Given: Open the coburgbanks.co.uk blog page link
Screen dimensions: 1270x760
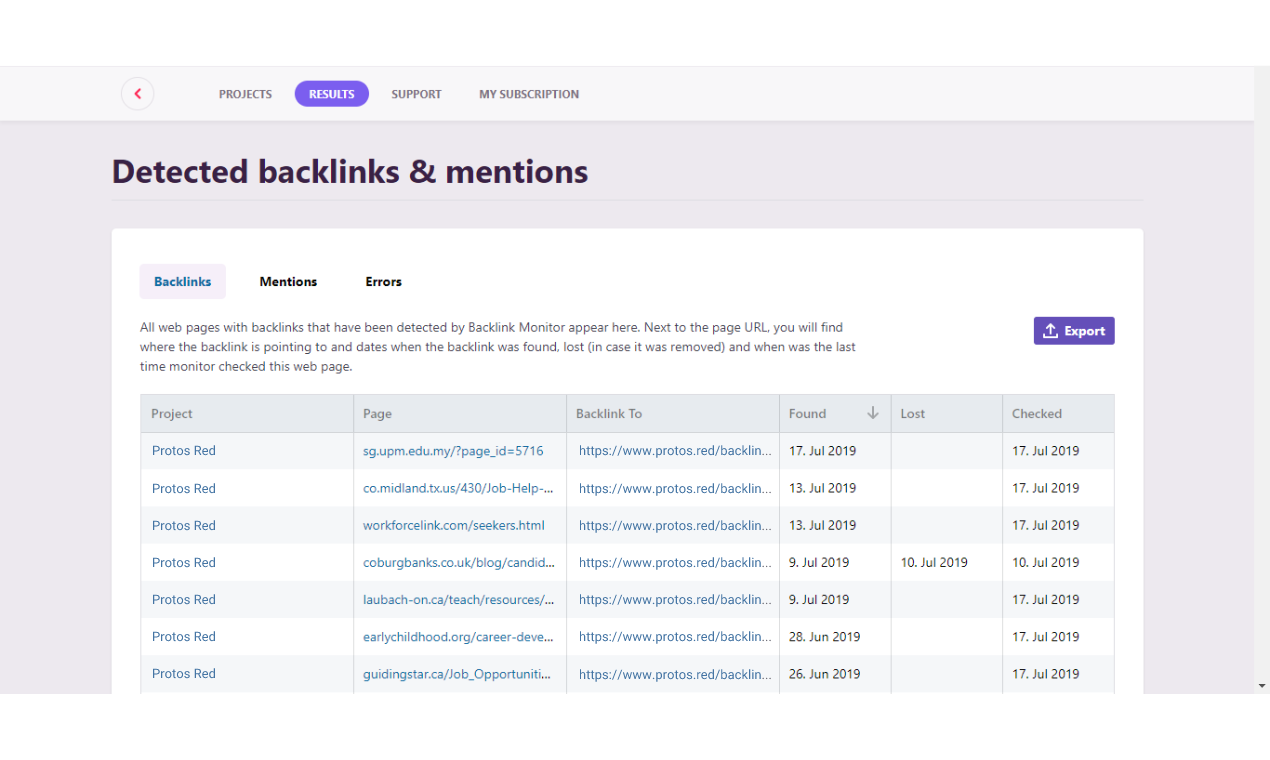Looking at the screenshot, I should tap(459, 562).
